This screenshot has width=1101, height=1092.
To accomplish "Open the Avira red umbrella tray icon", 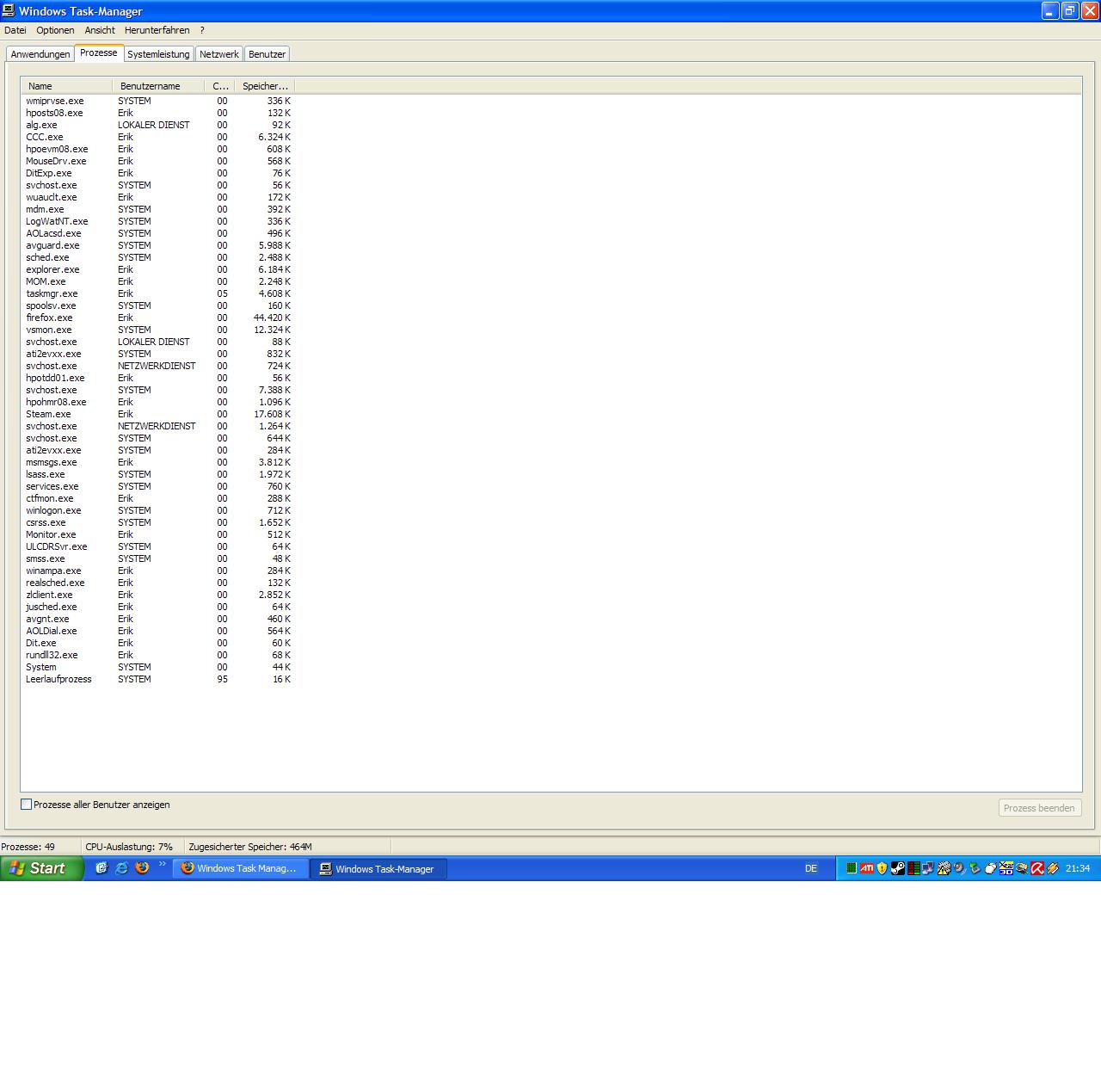I will 1037,868.
